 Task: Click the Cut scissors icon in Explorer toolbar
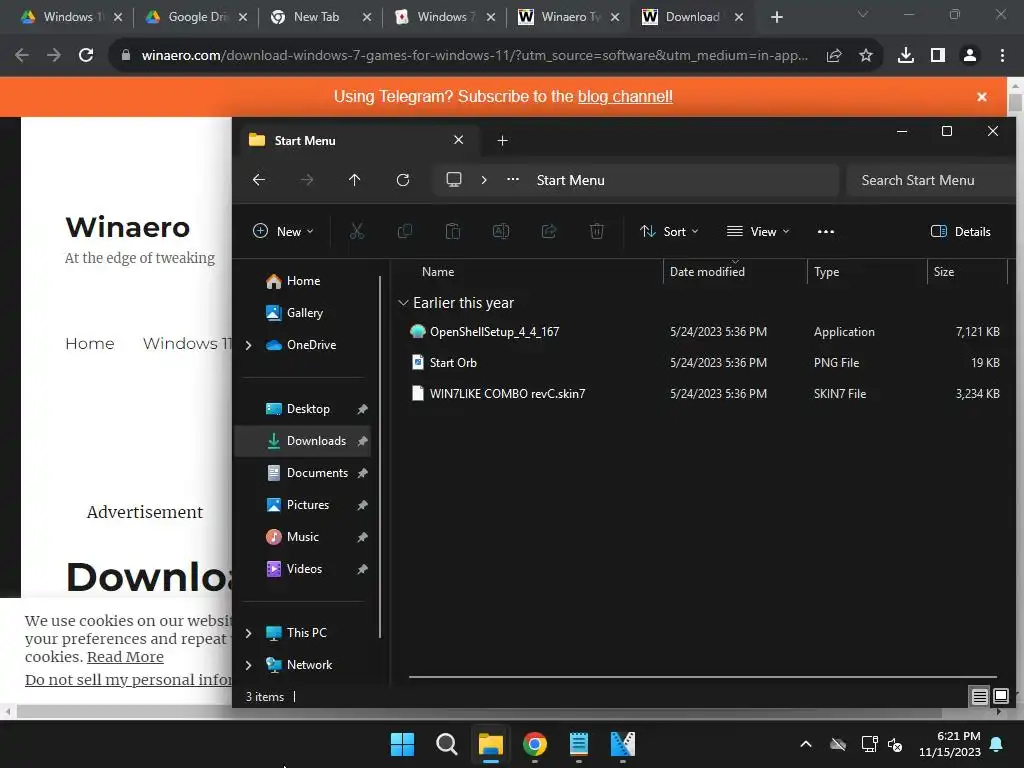tap(357, 231)
